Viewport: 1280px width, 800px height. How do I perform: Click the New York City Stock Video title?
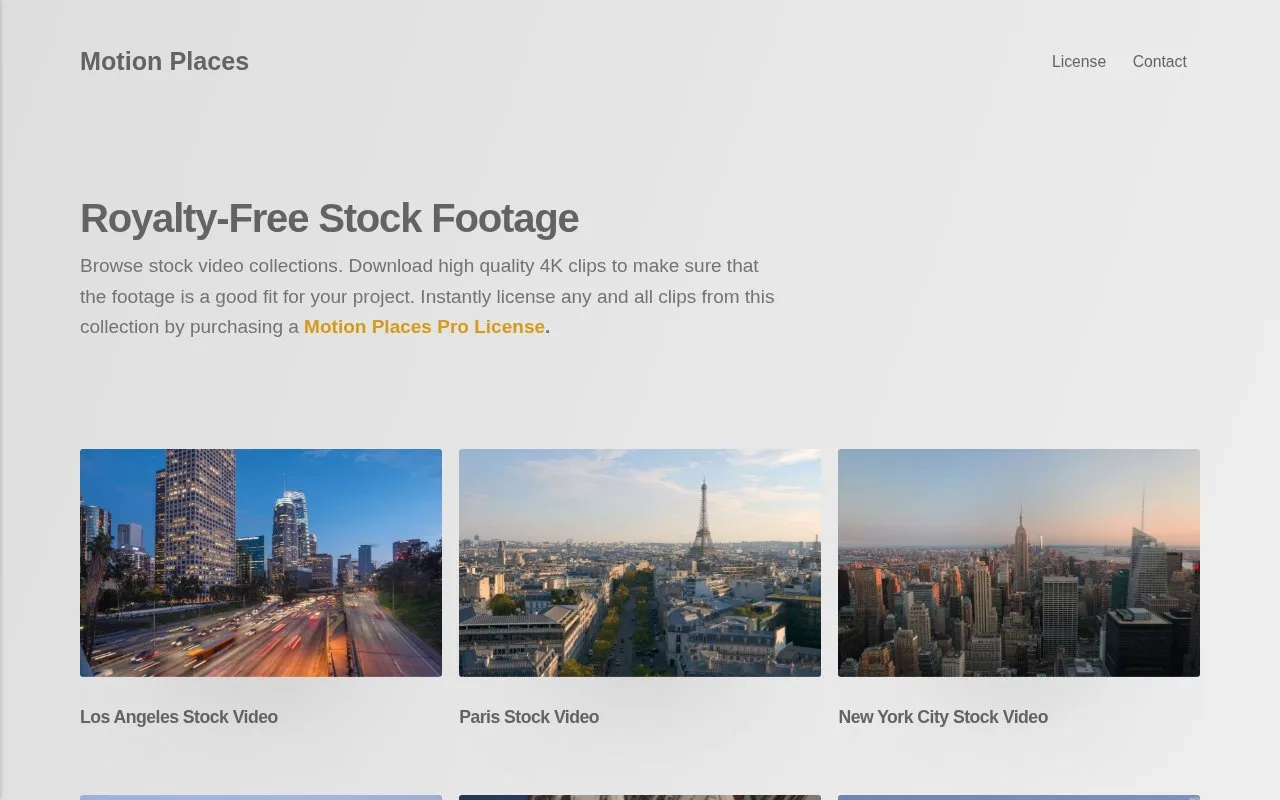[x=943, y=717]
